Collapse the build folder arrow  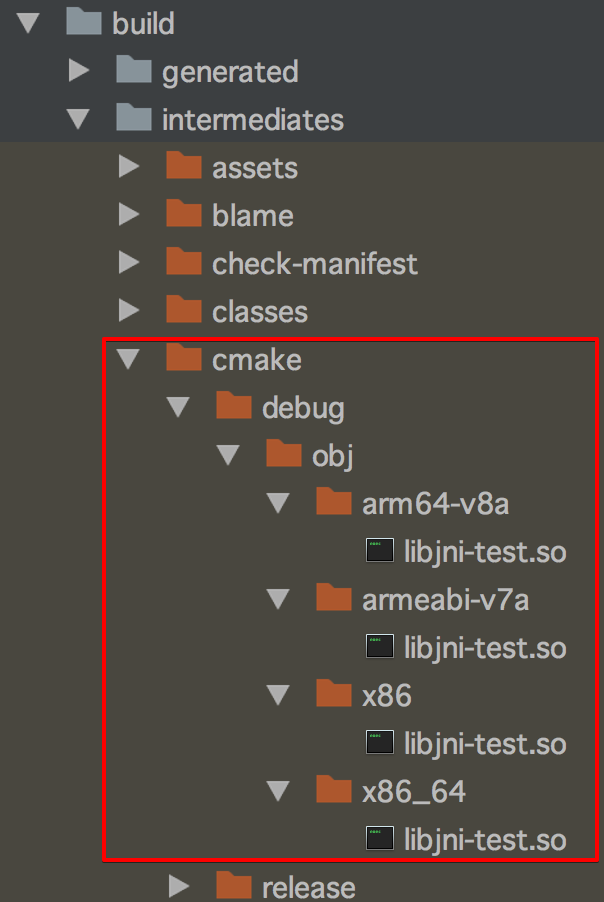29,23
